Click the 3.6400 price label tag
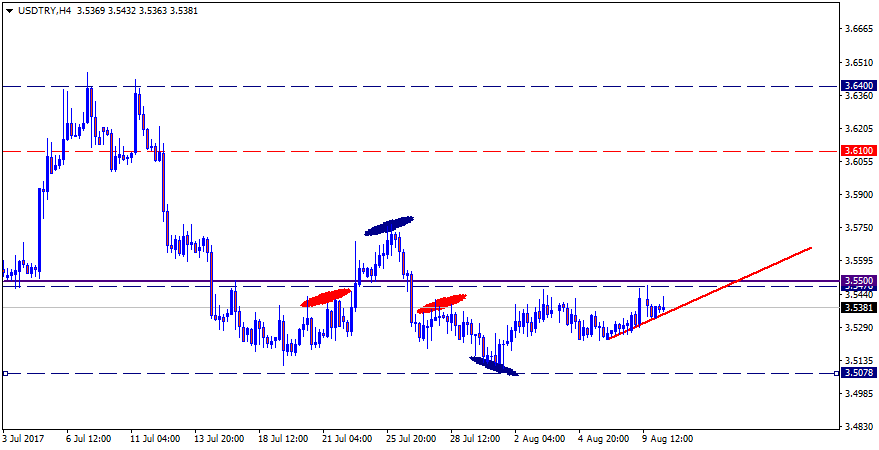The height and width of the screenshot is (450, 879). (x=859, y=86)
